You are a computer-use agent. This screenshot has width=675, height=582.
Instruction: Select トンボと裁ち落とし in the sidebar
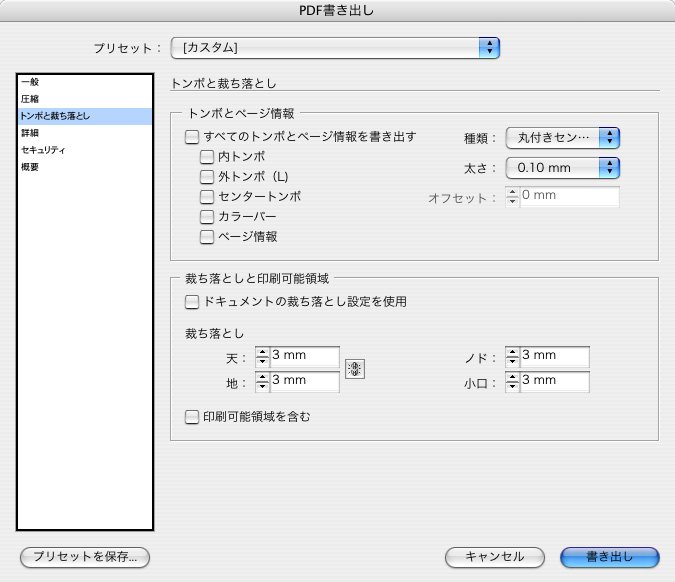coord(85,116)
